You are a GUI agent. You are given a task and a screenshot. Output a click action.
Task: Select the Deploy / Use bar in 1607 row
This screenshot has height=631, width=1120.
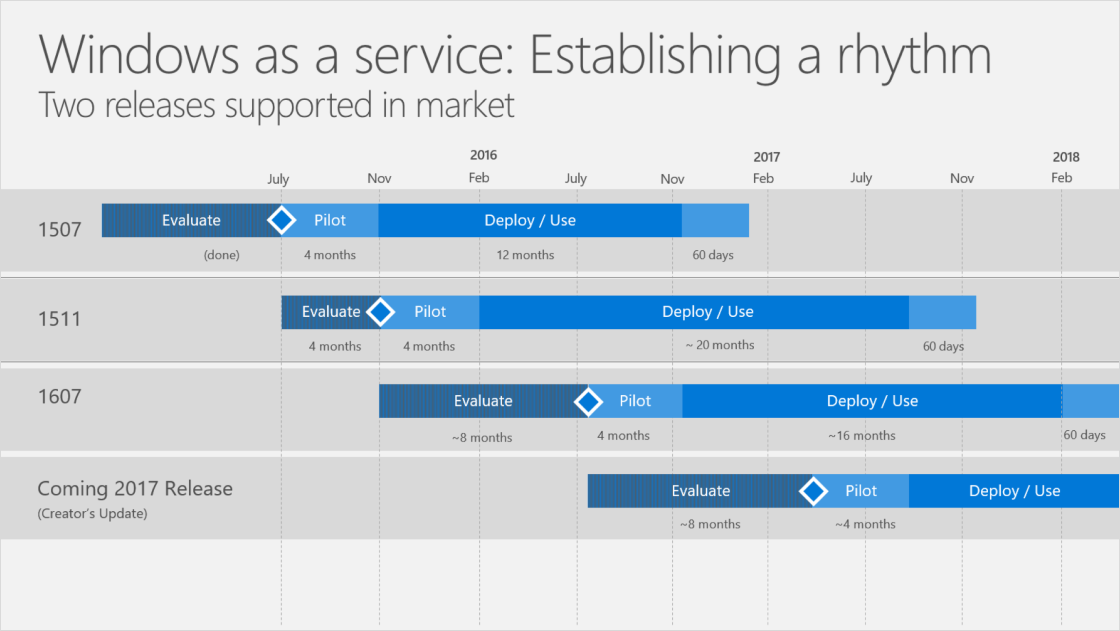[x=872, y=401]
